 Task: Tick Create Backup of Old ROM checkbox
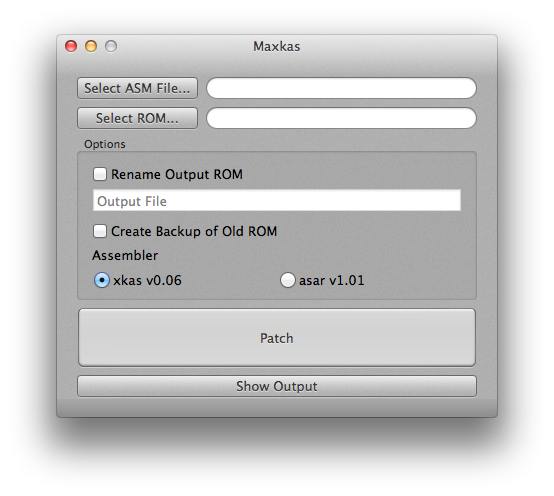point(100,231)
